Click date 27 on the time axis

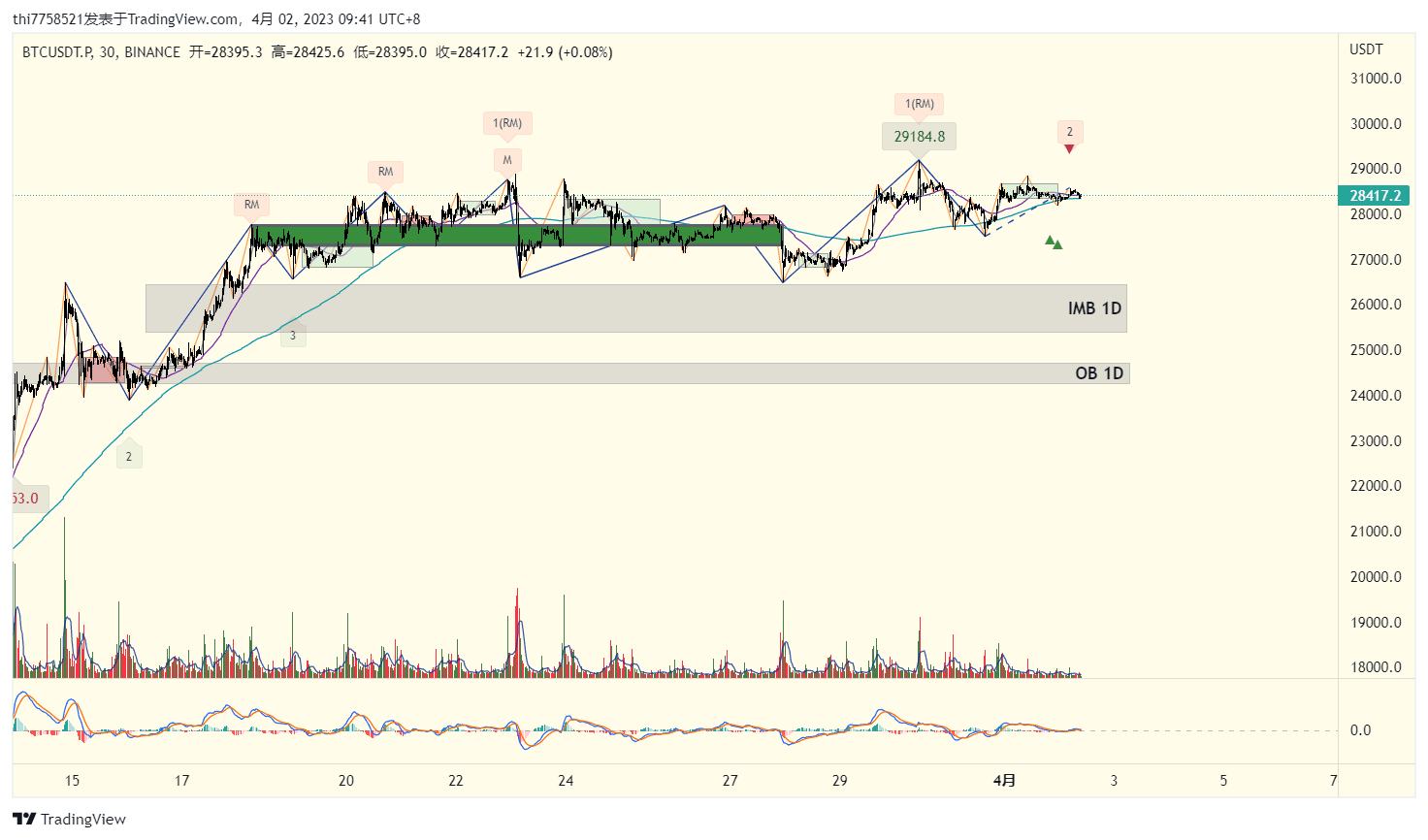pos(730,780)
